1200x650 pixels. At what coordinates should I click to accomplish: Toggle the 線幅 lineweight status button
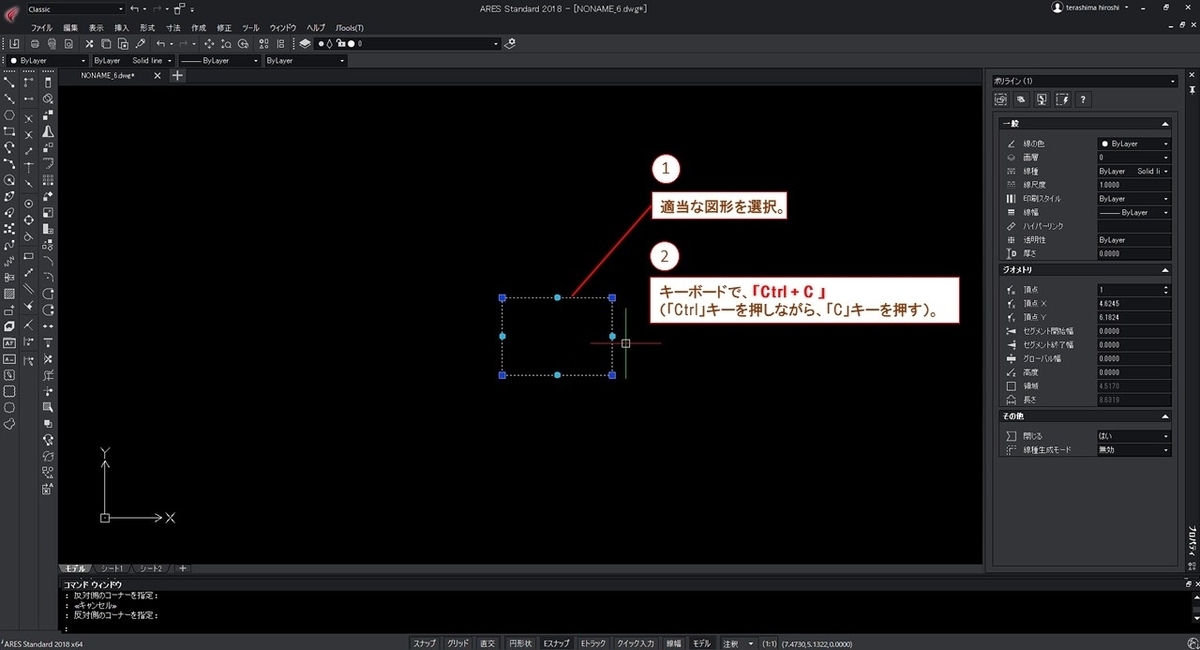(674, 643)
